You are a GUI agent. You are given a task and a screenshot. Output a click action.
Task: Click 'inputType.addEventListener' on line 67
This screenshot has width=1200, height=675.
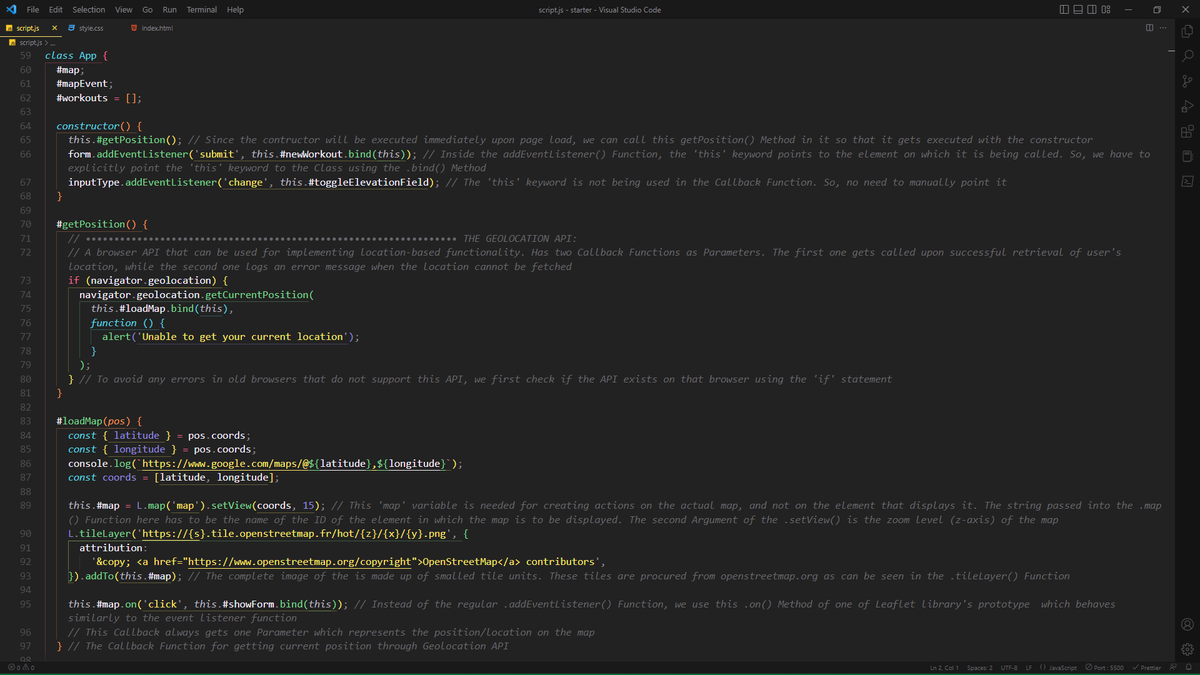142,182
